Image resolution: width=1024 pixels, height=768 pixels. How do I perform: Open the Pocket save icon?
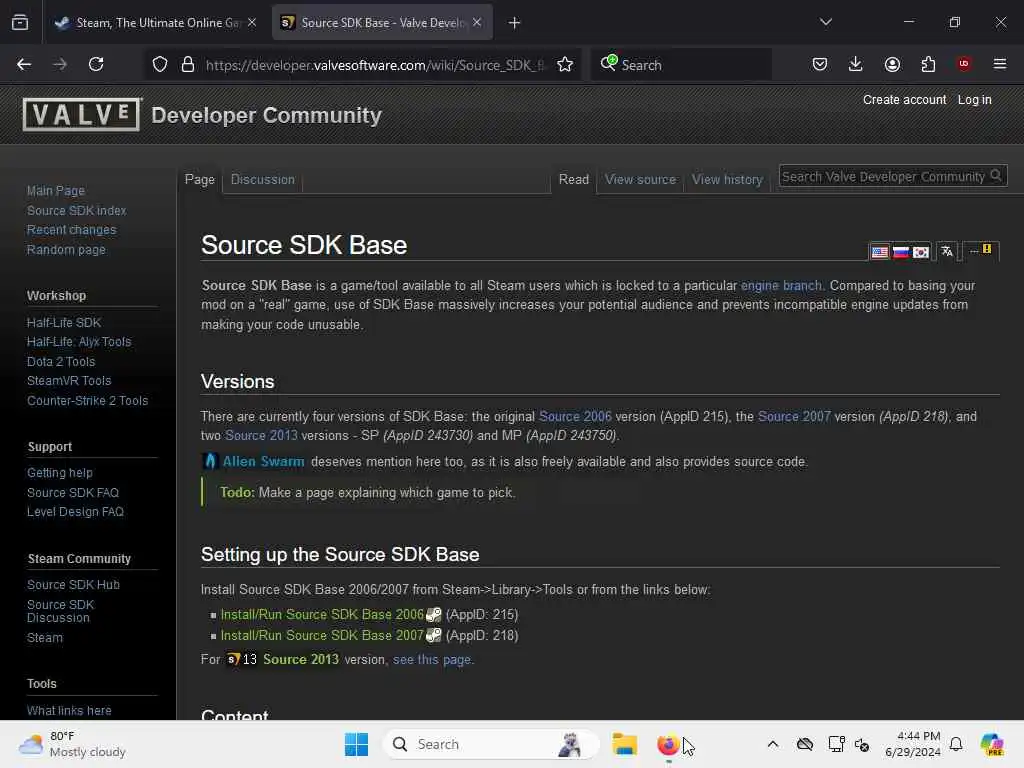click(820, 64)
